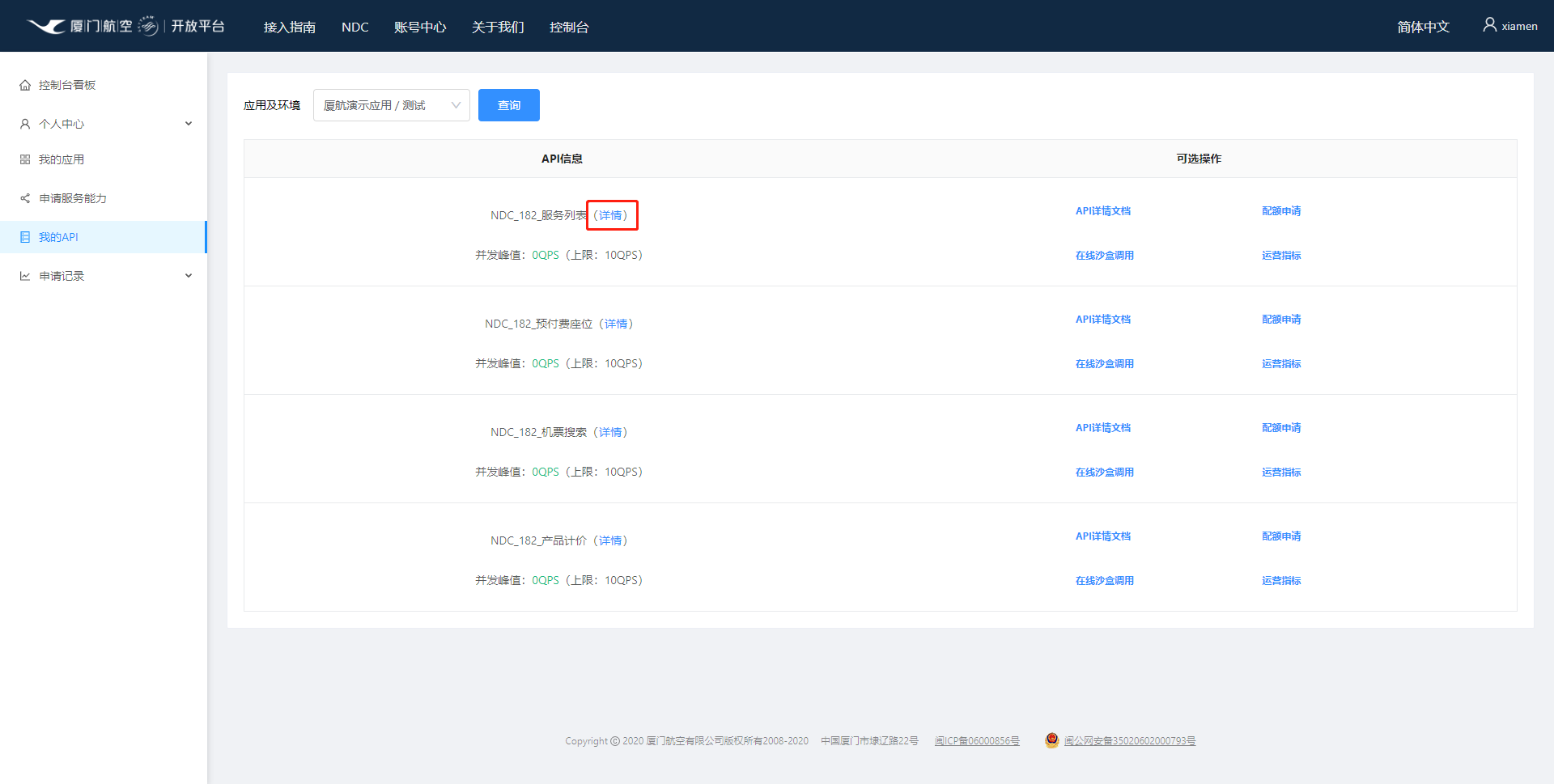Click the NDC_182_服务列表 API name

[539, 215]
